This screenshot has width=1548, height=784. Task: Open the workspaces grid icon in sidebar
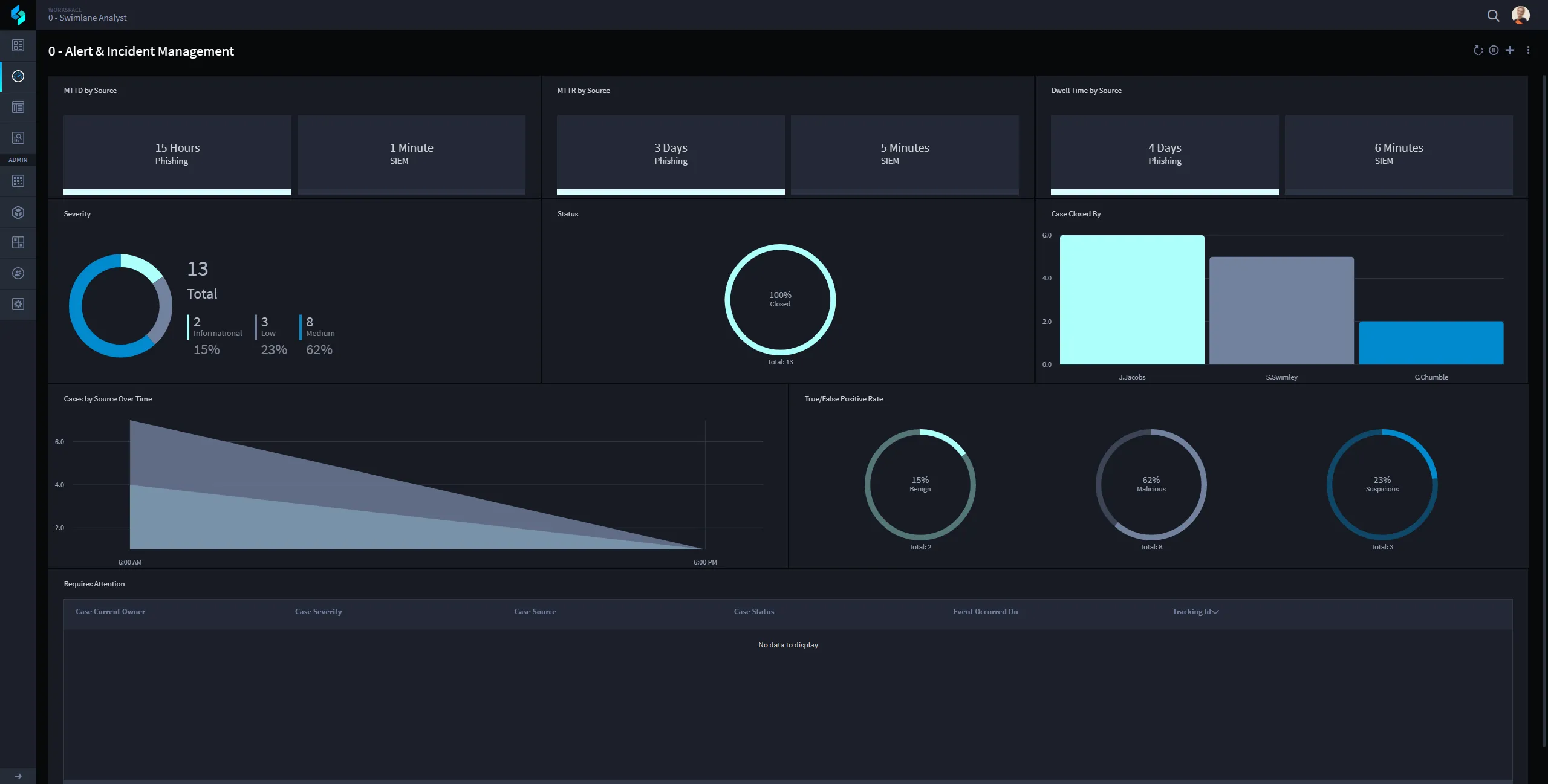(x=18, y=45)
